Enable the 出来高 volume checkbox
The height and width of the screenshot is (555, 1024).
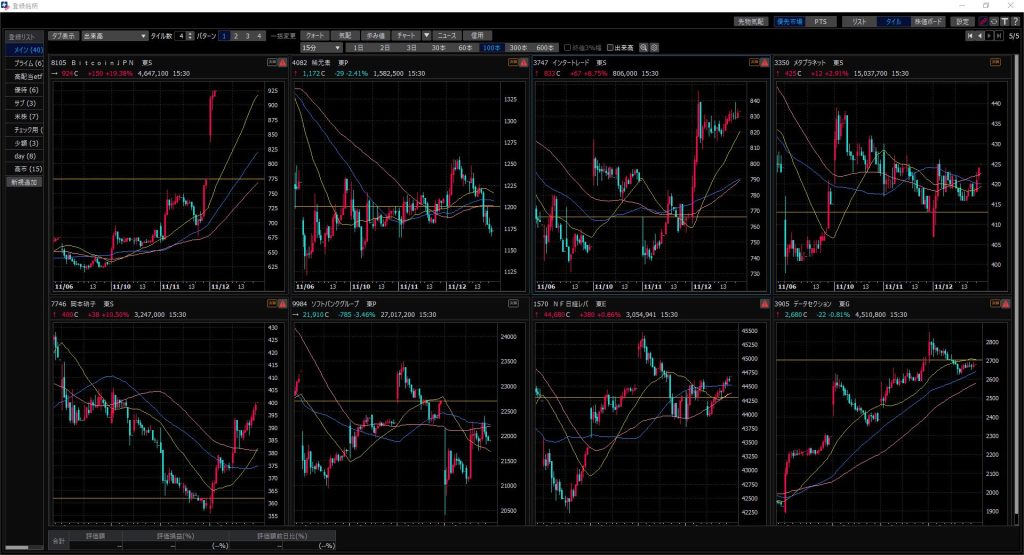coord(608,47)
